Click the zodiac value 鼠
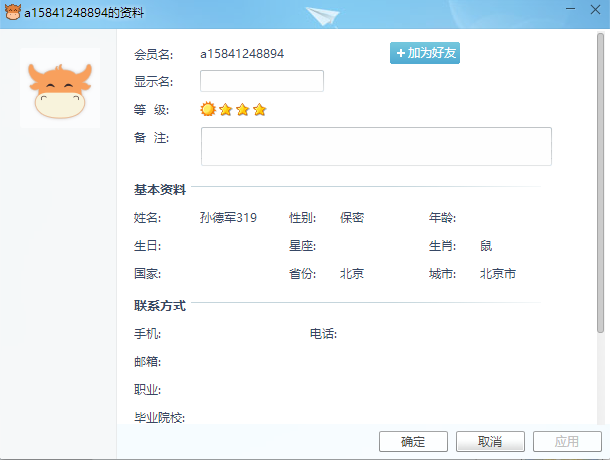Image resolution: width=610 pixels, height=460 pixels. point(486,246)
